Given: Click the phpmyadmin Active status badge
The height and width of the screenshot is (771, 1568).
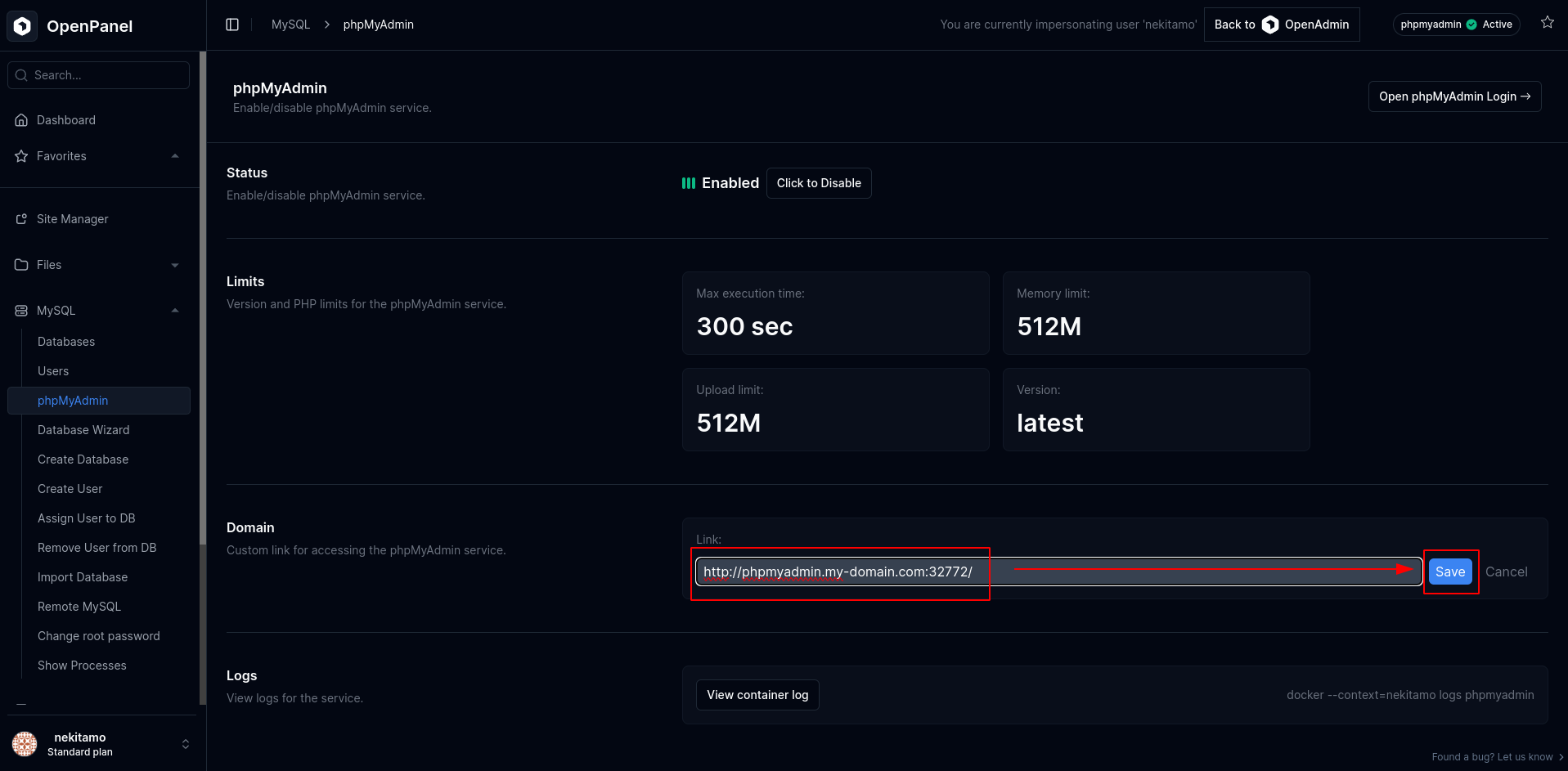Looking at the screenshot, I should (x=1457, y=25).
